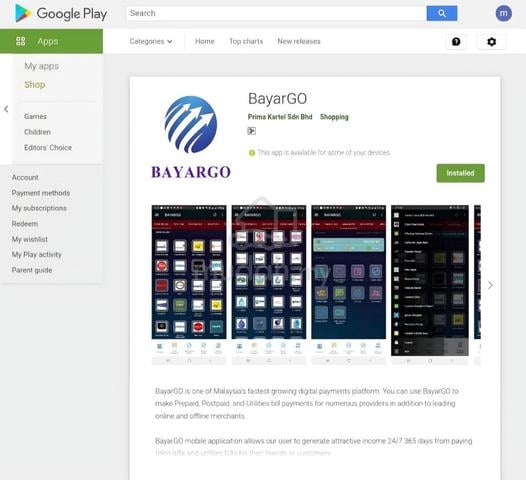Open the first app screenshot thumbnail
Viewport: 526px width, 480px height.
(x=189, y=284)
